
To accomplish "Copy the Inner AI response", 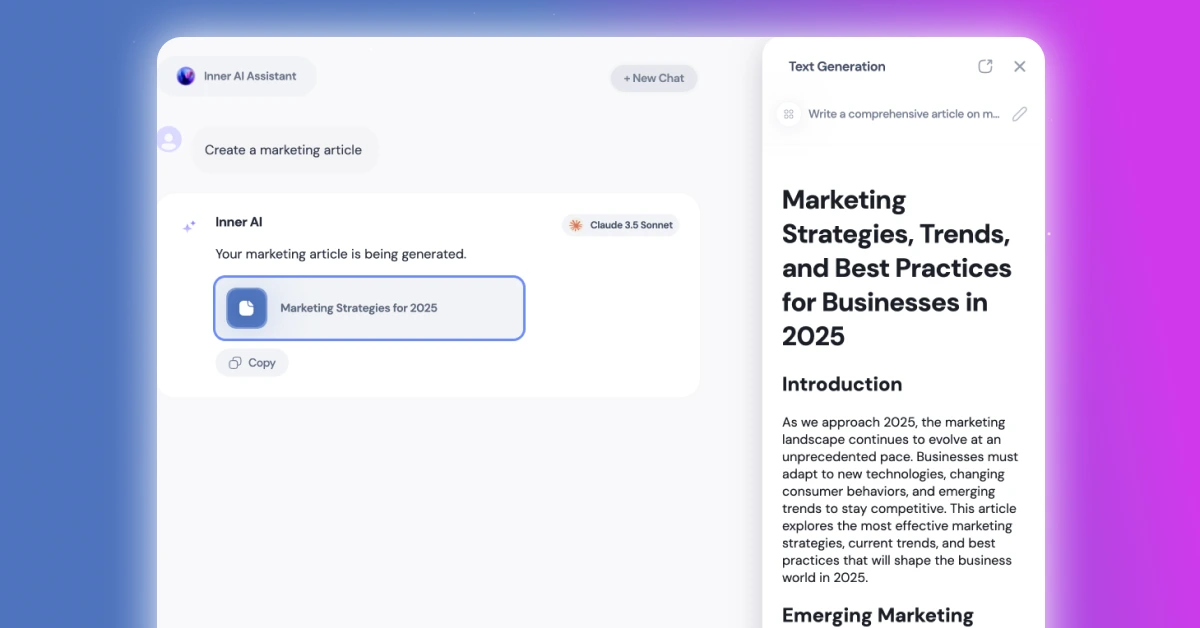I will [252, 363].
